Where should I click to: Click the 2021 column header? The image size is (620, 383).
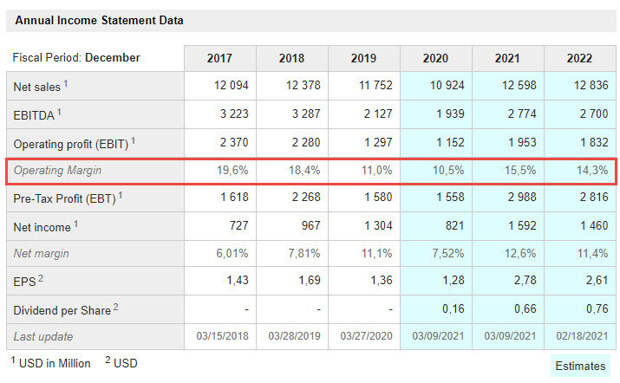point(508,58)
